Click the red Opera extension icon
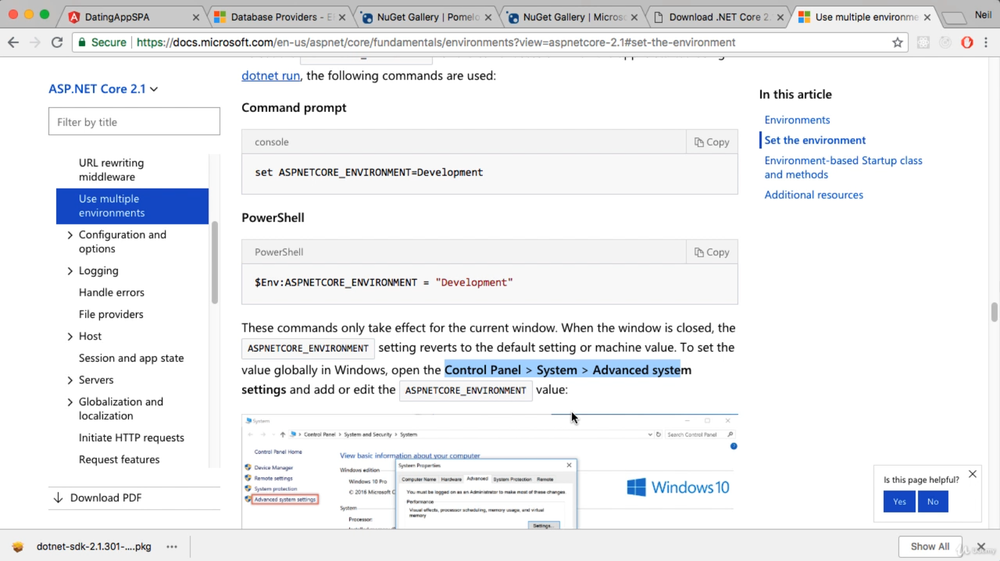The width and height of the screenshot is (1000, 561). (x=967, y=42)
